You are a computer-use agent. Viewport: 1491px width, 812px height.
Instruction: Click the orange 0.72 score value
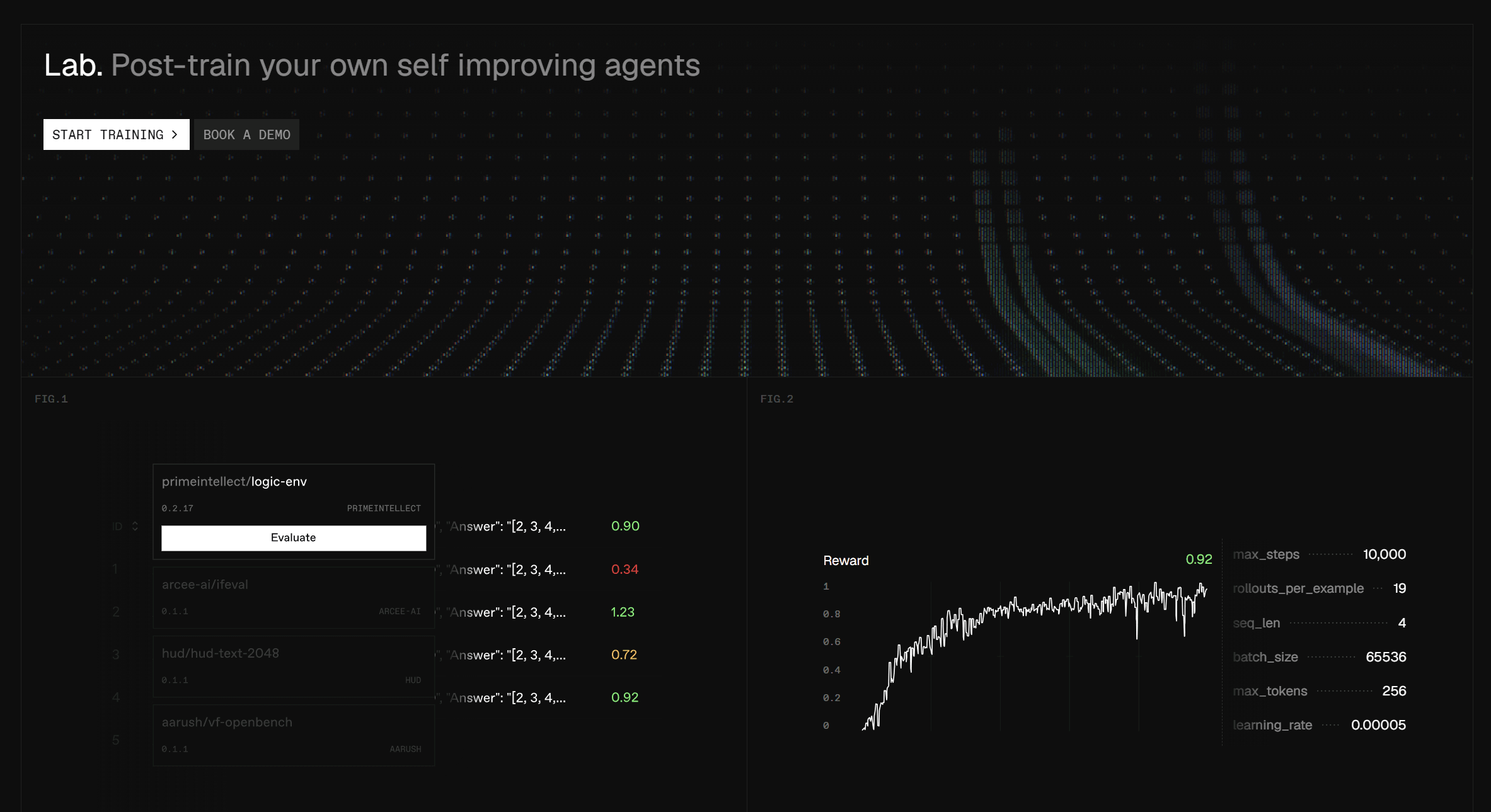[x=624, y=655]
